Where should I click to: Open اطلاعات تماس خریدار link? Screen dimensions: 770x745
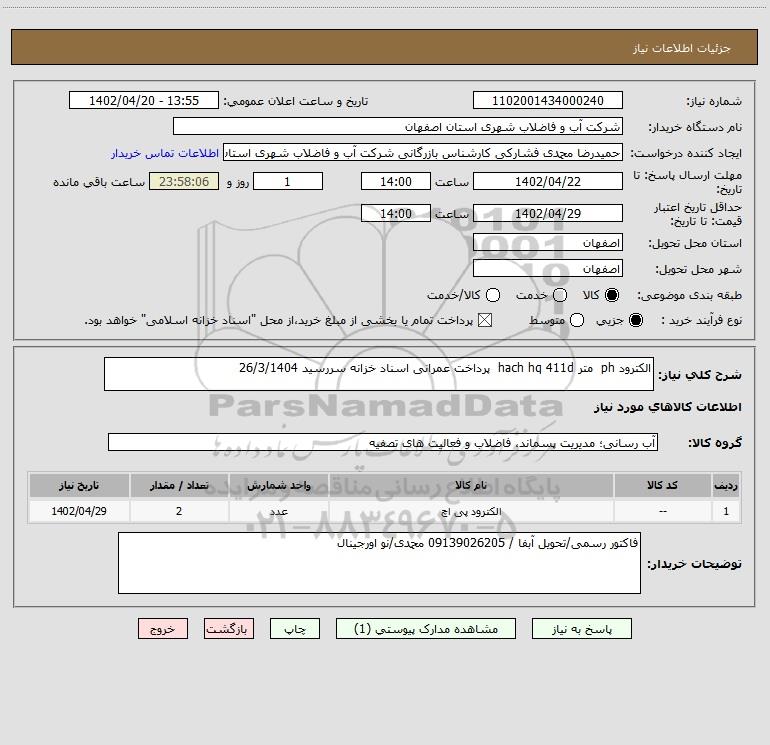tap(165, 153)
